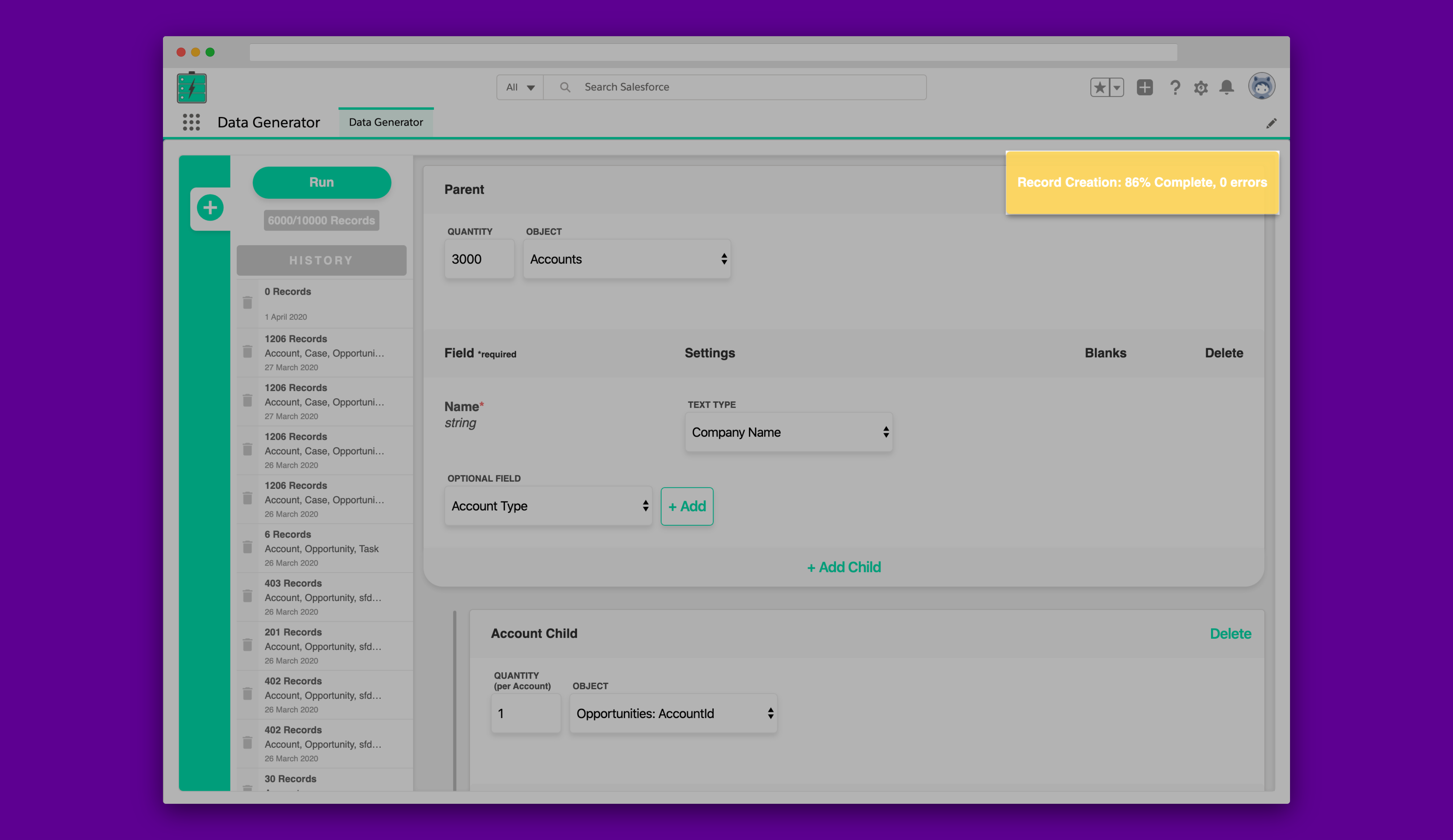
Task: Open the Favorites star icon
Action: pyautogui.click(x=1100, y=88)
